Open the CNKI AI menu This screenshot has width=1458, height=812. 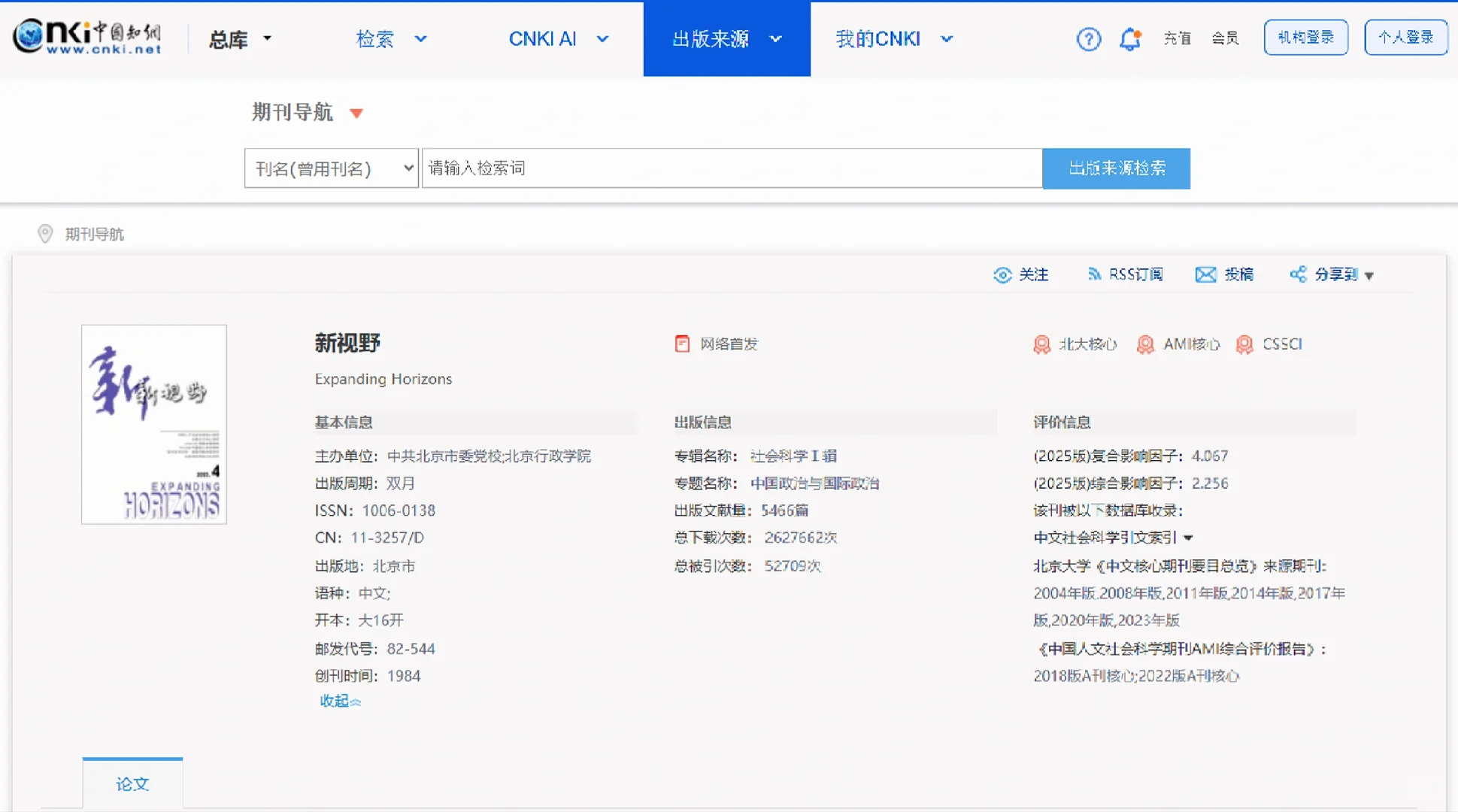559,39
